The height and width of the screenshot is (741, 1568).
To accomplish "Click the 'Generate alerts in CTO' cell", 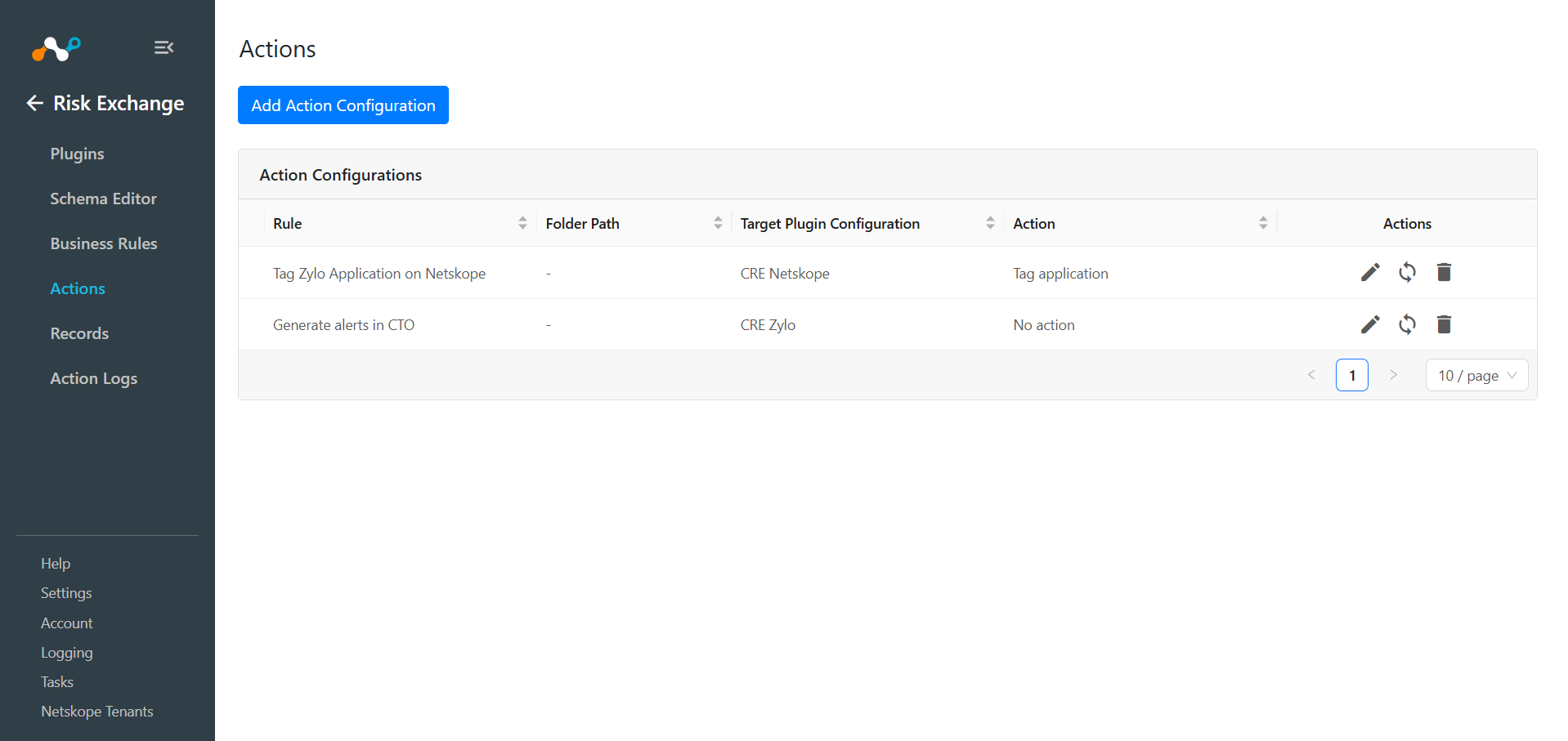I will [x=343, y=324].
